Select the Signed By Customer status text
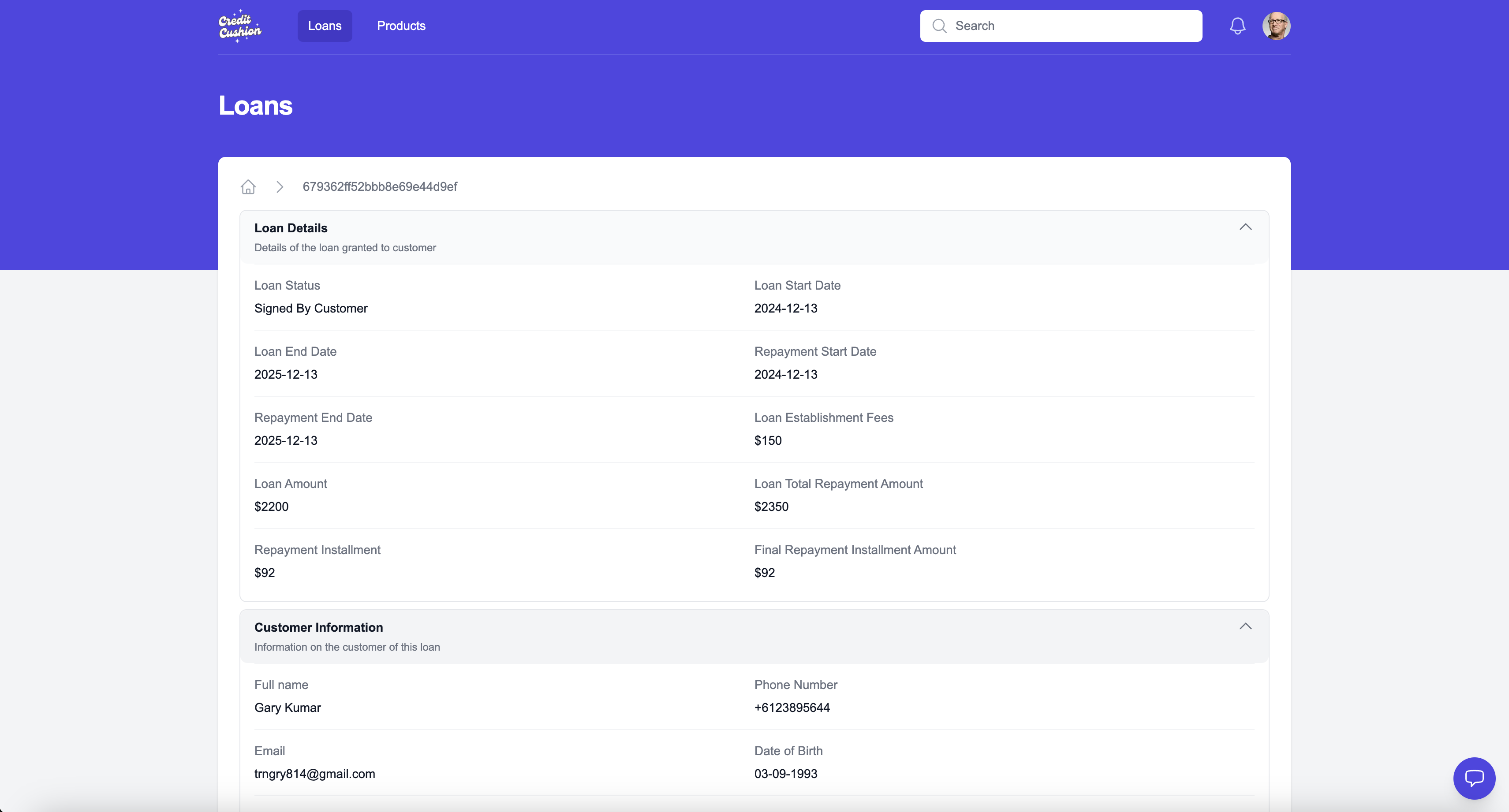The height and width of the screenshot is (812, 1509). pyautogui.click(x=311, y=309)
